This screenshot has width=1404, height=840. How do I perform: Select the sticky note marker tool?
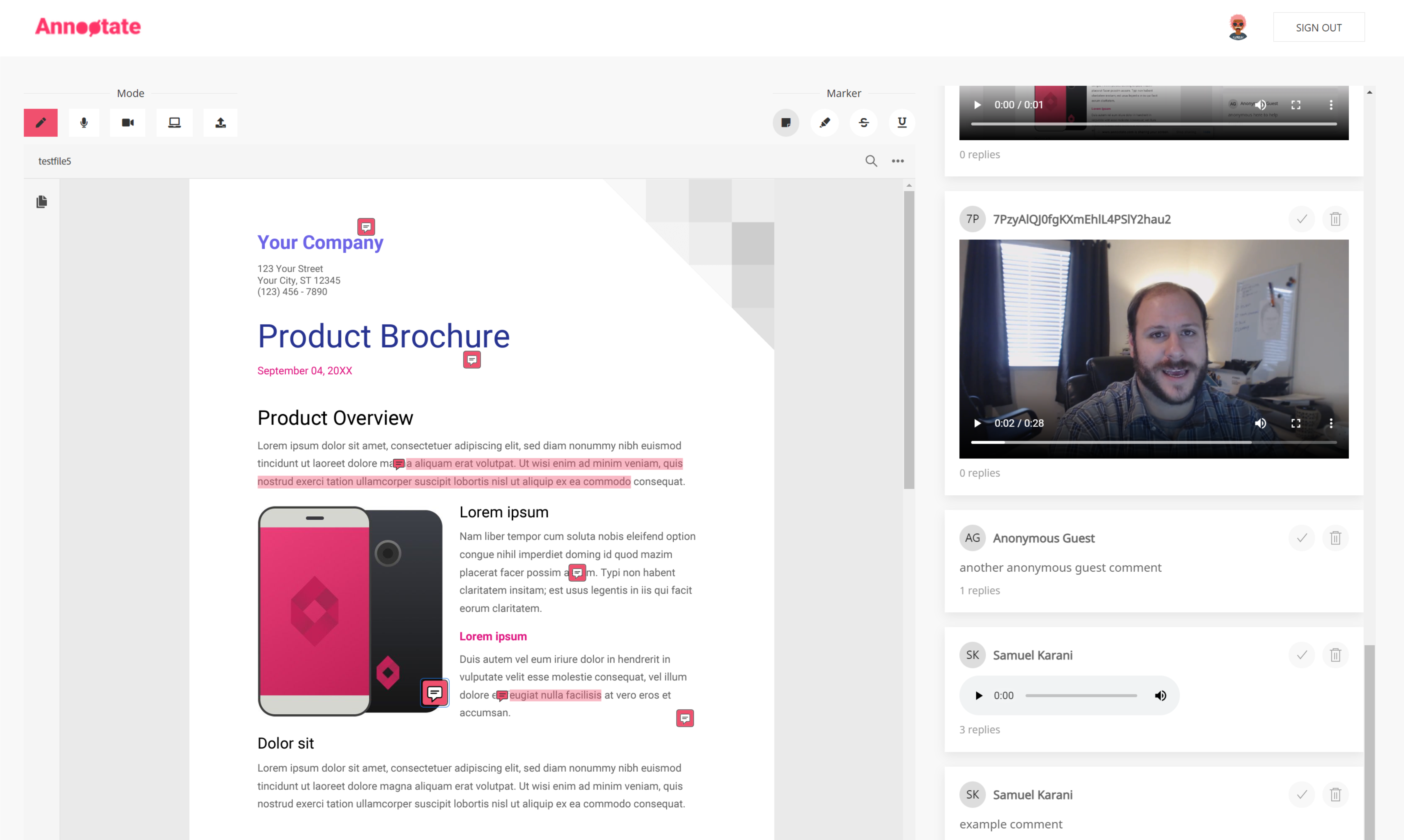coord(786,123)
